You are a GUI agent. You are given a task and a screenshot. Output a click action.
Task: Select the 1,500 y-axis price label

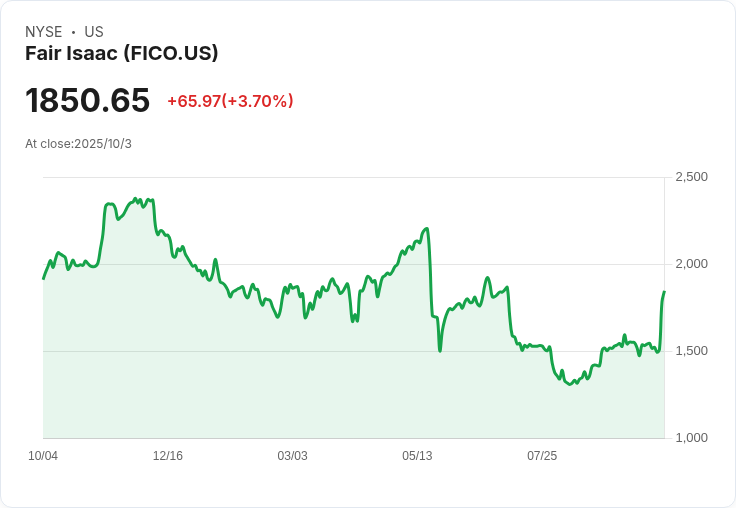[x=691, y=351]
